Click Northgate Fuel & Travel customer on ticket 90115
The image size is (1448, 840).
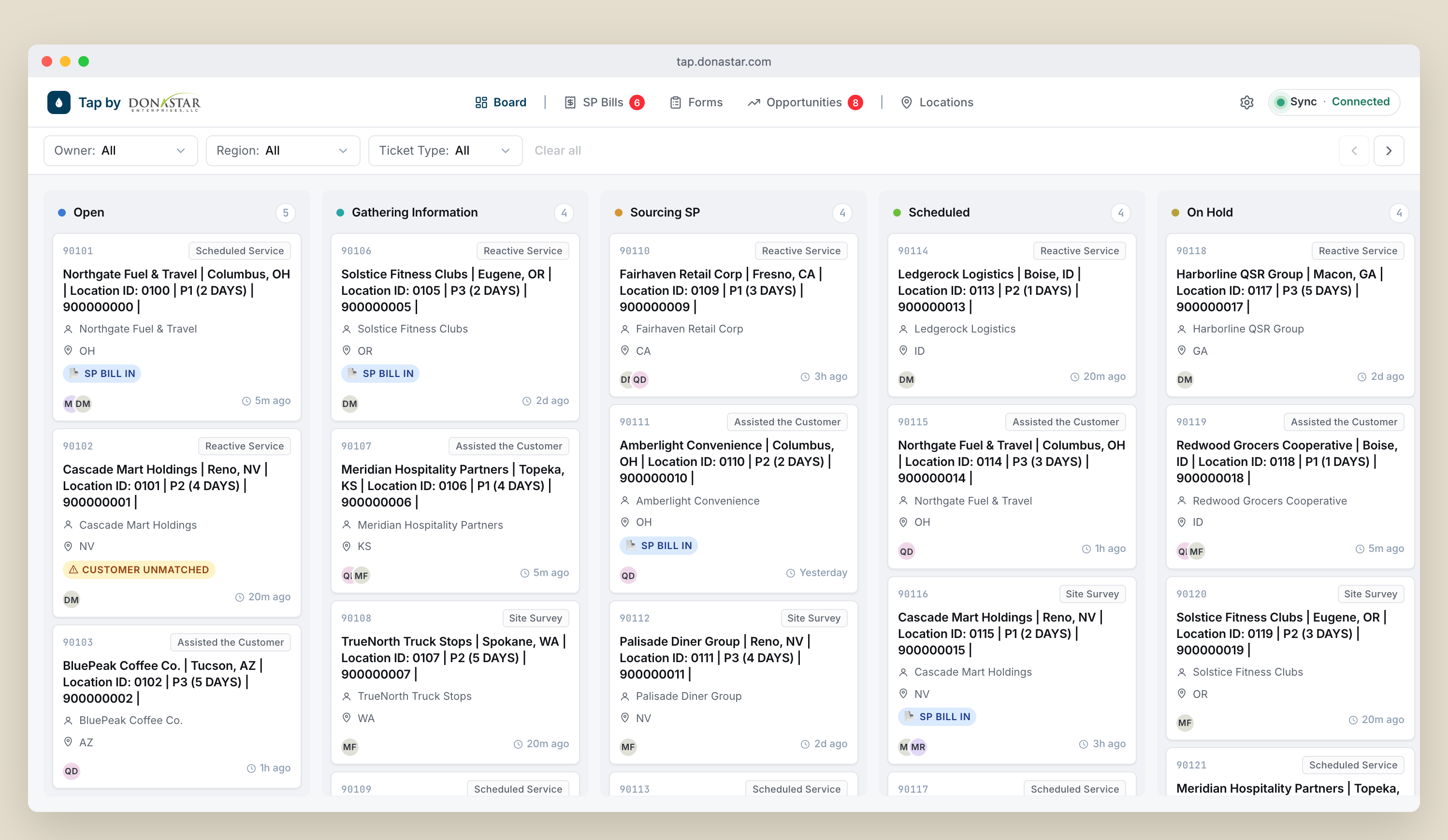[973, 500]
